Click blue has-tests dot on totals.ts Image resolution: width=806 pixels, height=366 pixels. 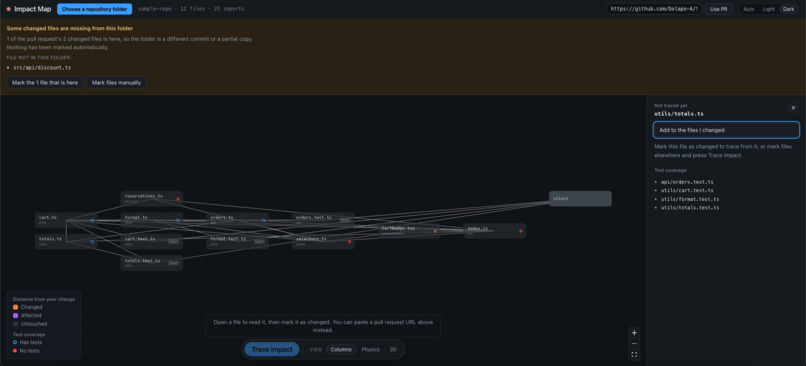pos(92,242)
